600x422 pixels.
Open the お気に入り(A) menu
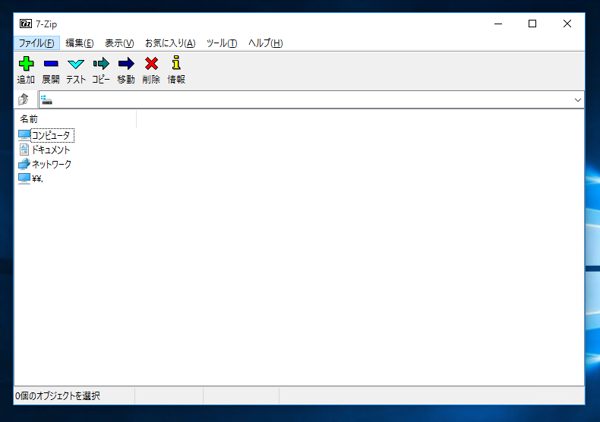pos(170,43)
